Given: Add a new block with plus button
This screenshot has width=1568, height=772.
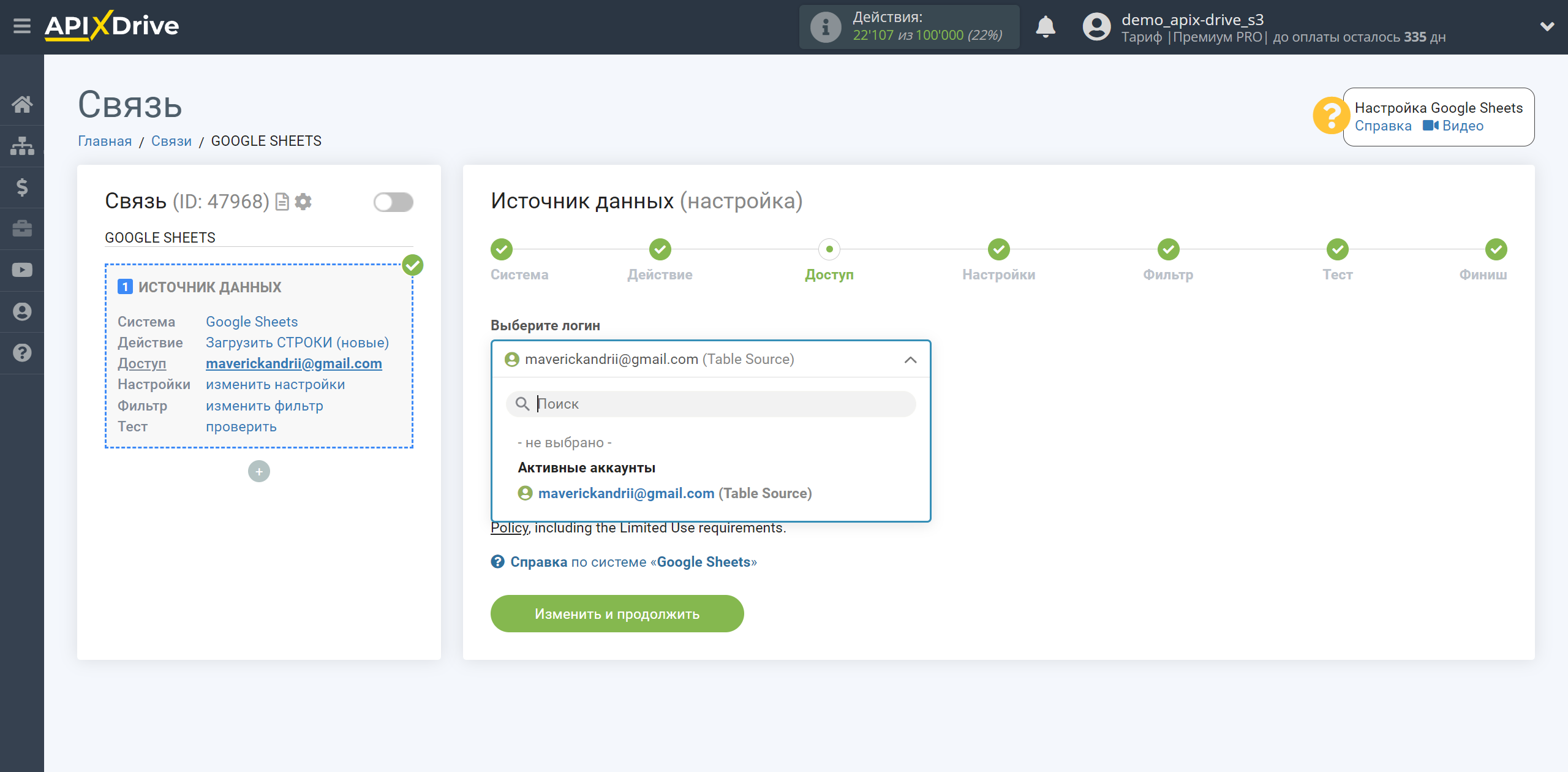Looking at the screenshot, I should click(x=259, y=471).
